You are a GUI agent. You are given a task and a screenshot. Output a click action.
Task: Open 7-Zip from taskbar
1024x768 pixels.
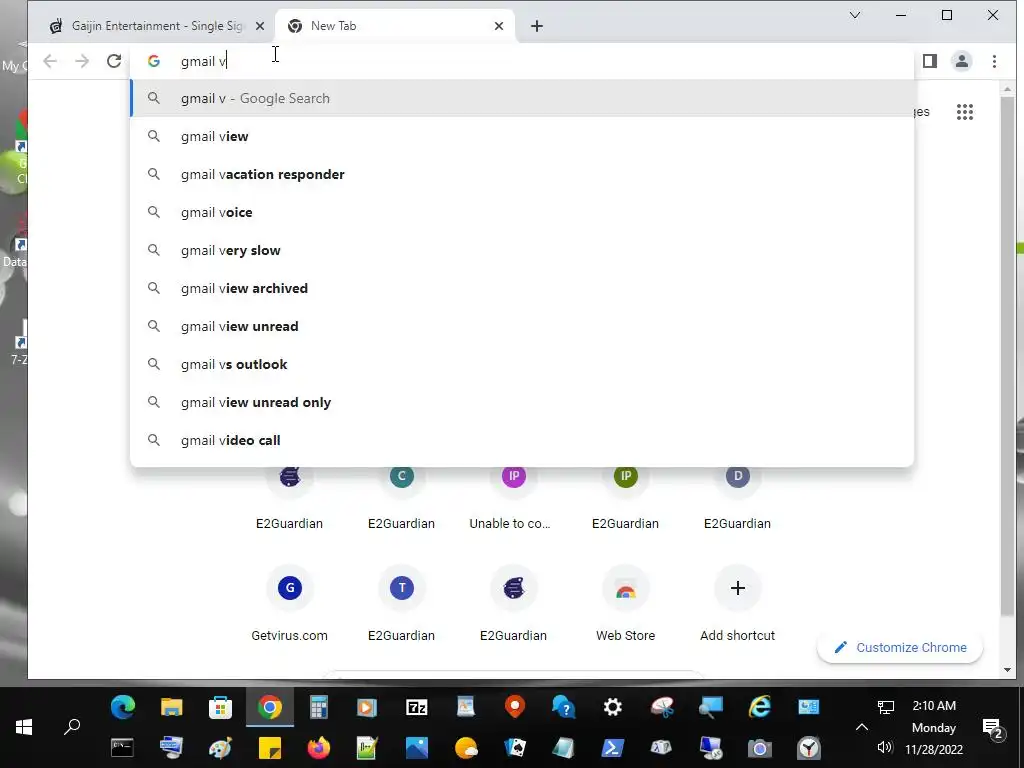click(417, 707)
